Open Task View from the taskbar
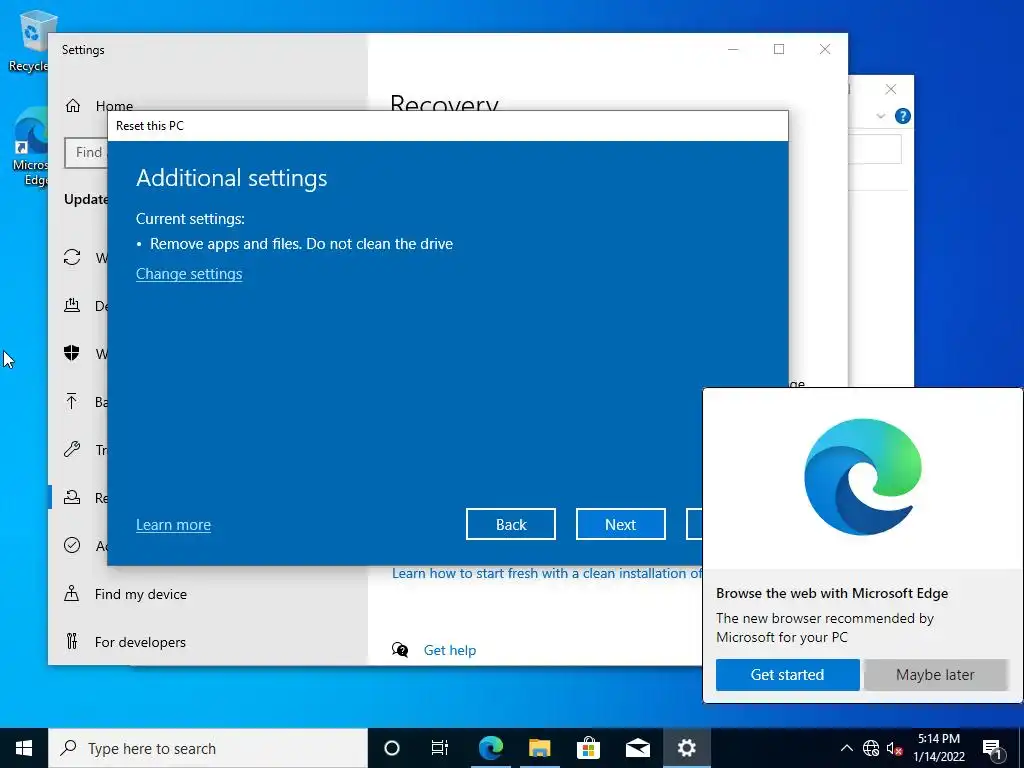The width and height of the screenshot is (1024, 768). tap(440, 748)
